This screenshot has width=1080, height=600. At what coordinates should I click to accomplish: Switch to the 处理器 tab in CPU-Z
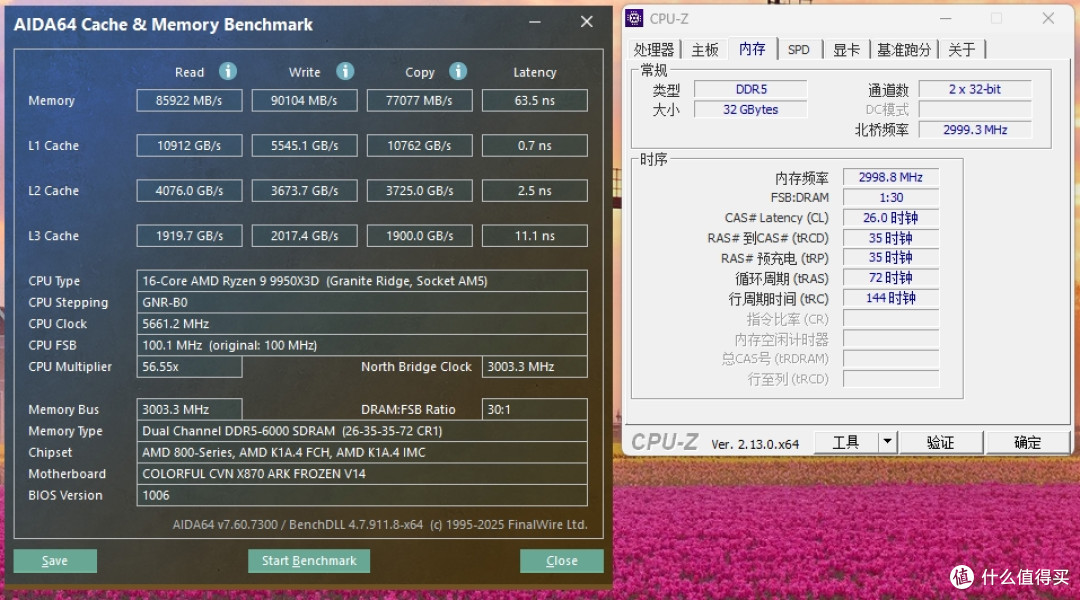[x=654, y=50]
